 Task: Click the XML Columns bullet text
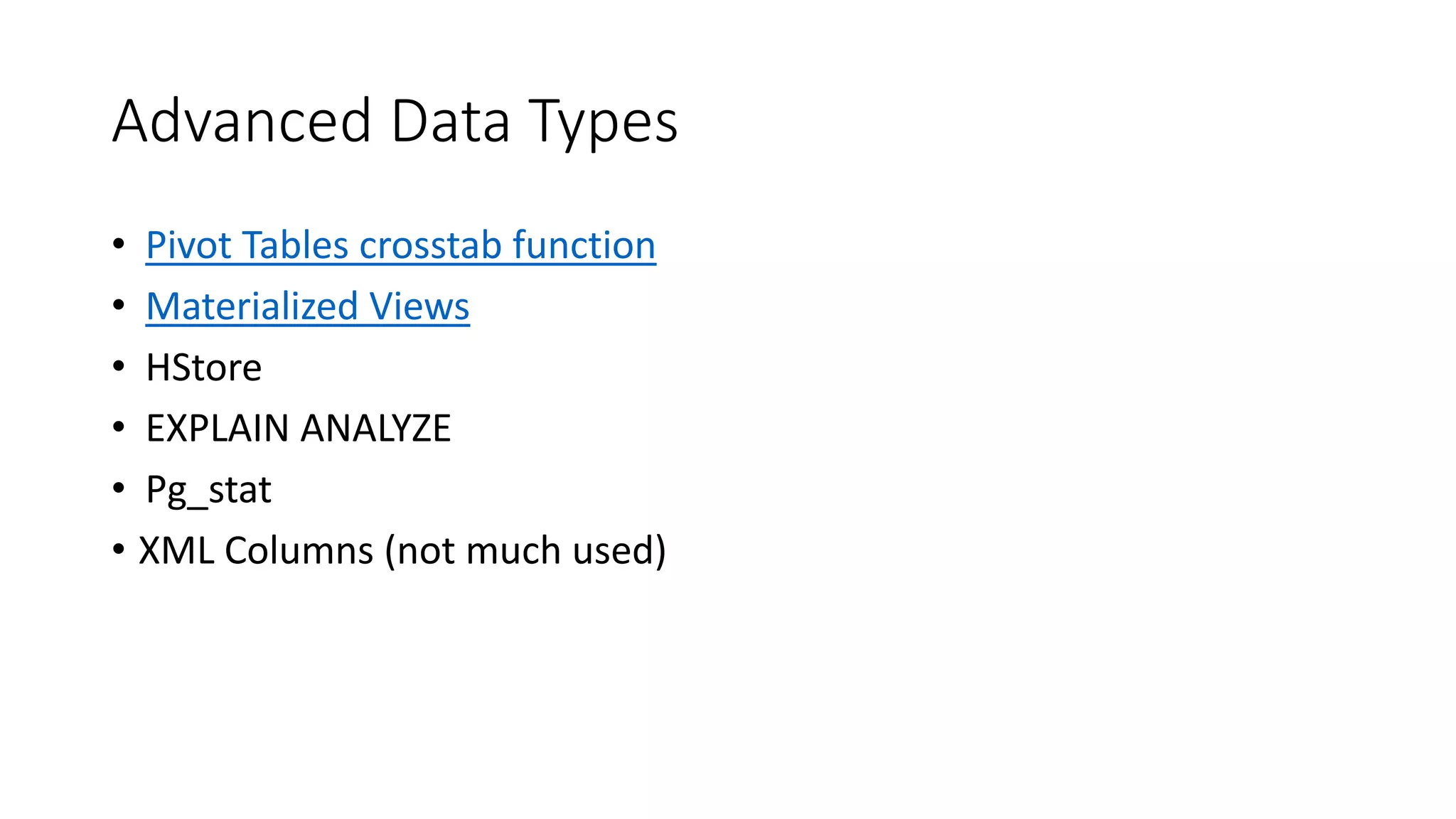(402, 551)
